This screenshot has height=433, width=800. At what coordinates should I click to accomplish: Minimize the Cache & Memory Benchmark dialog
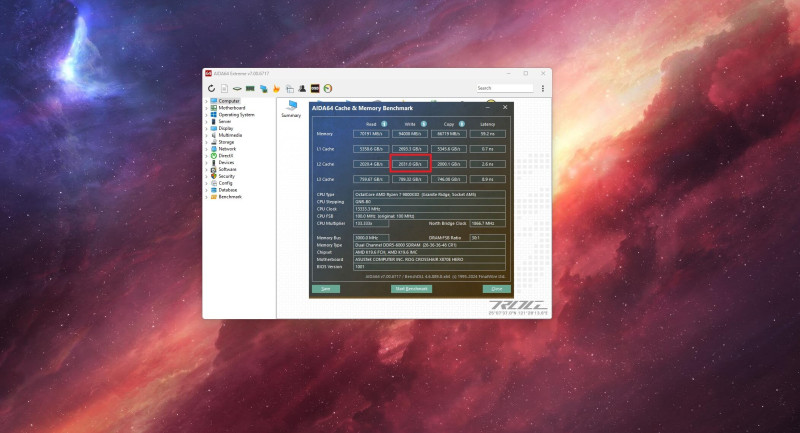(x=488, y=108)
